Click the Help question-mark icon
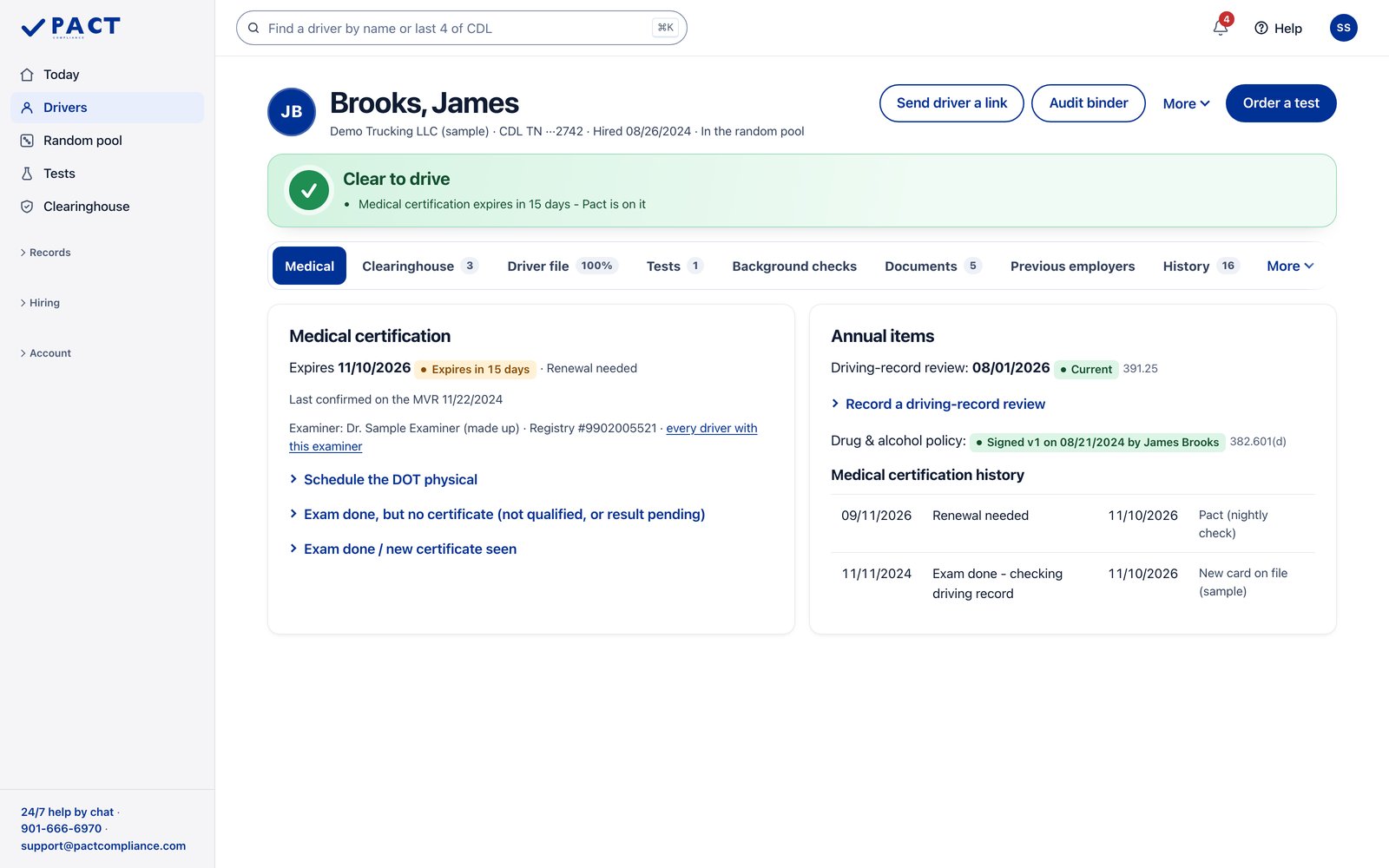 (x=1261, y=28)
